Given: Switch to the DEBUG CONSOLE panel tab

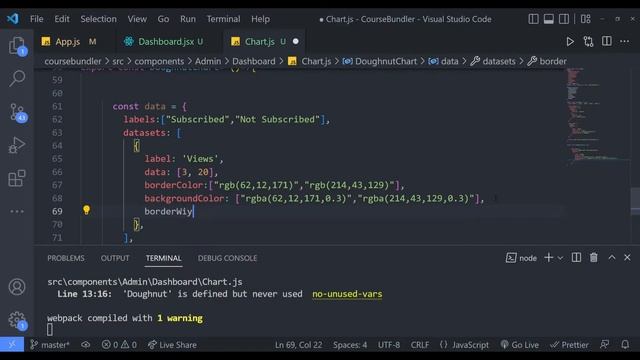Looking at the screenshot, I should click(x=227, y=258).
